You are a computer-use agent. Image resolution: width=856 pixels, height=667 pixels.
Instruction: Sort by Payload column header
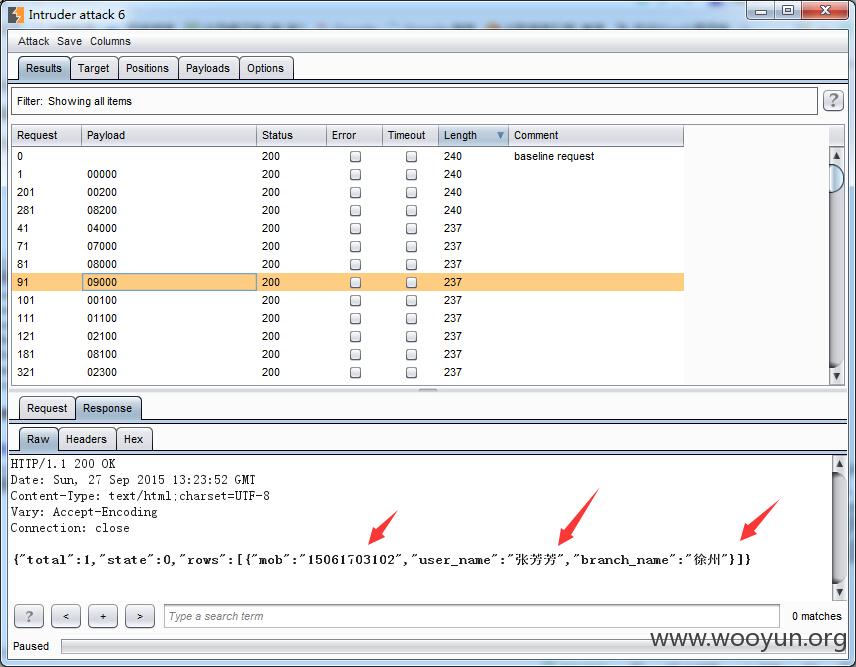click(169, 135)
